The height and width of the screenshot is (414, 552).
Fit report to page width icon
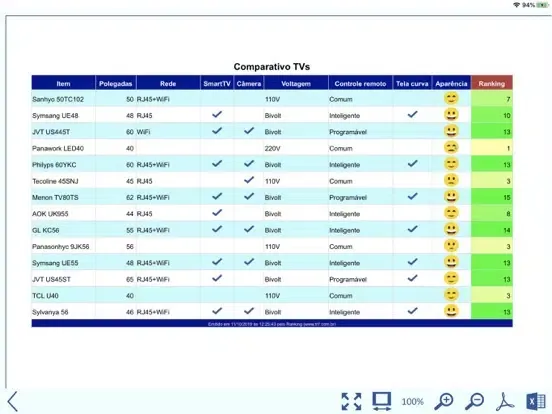(x=382, y=401)
